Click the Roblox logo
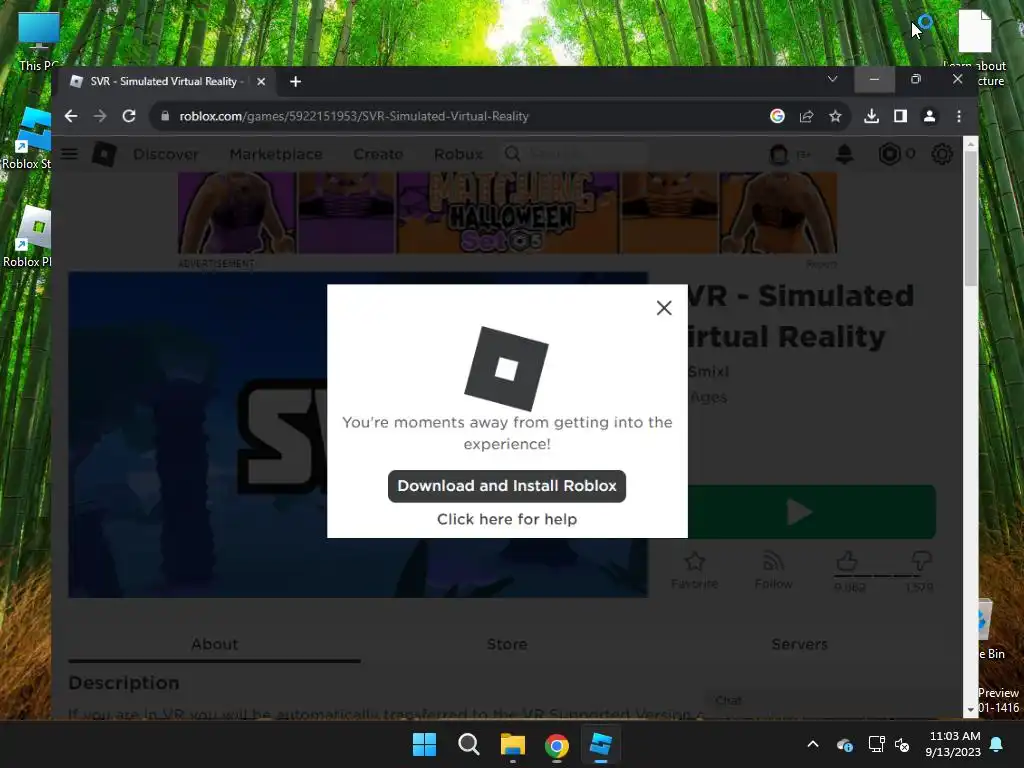The width and height of the screenshot is (1024, 768). (104, 154)
